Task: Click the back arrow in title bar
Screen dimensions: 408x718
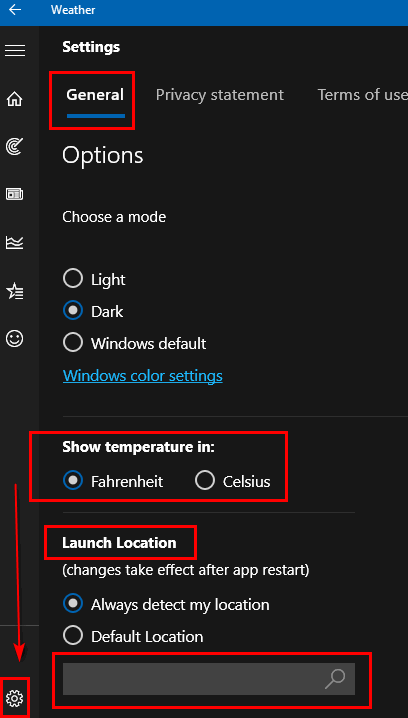Action: (15, 10)
